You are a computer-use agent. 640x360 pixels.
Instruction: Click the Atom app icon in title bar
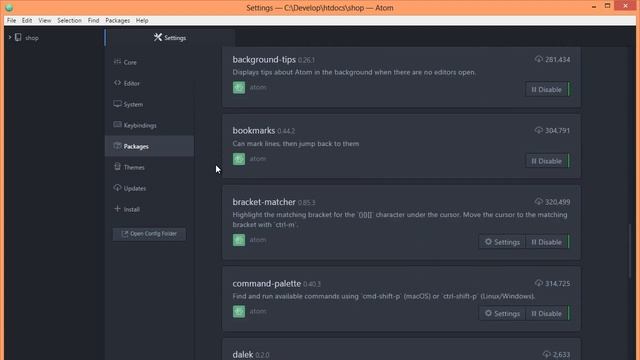coord(9,8)
